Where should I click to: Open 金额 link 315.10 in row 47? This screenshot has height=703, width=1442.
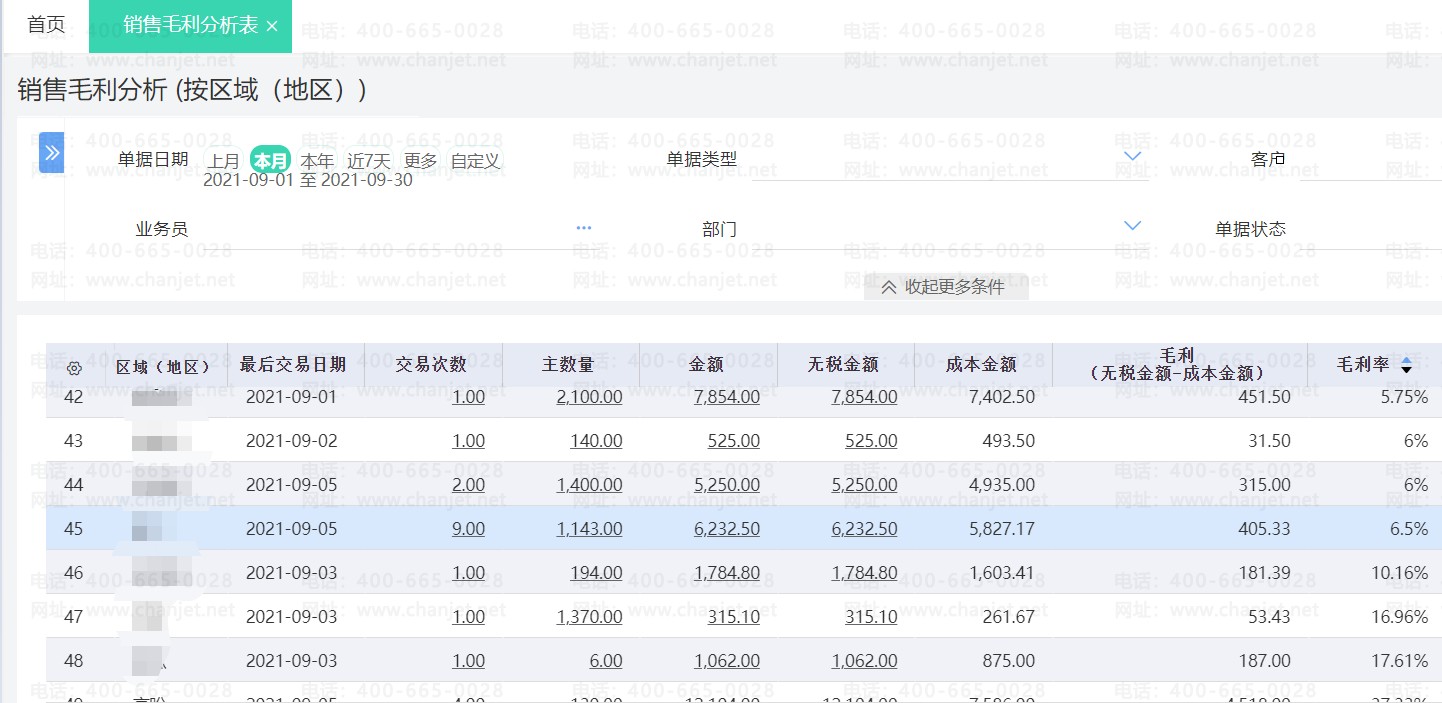click(733, 617)
